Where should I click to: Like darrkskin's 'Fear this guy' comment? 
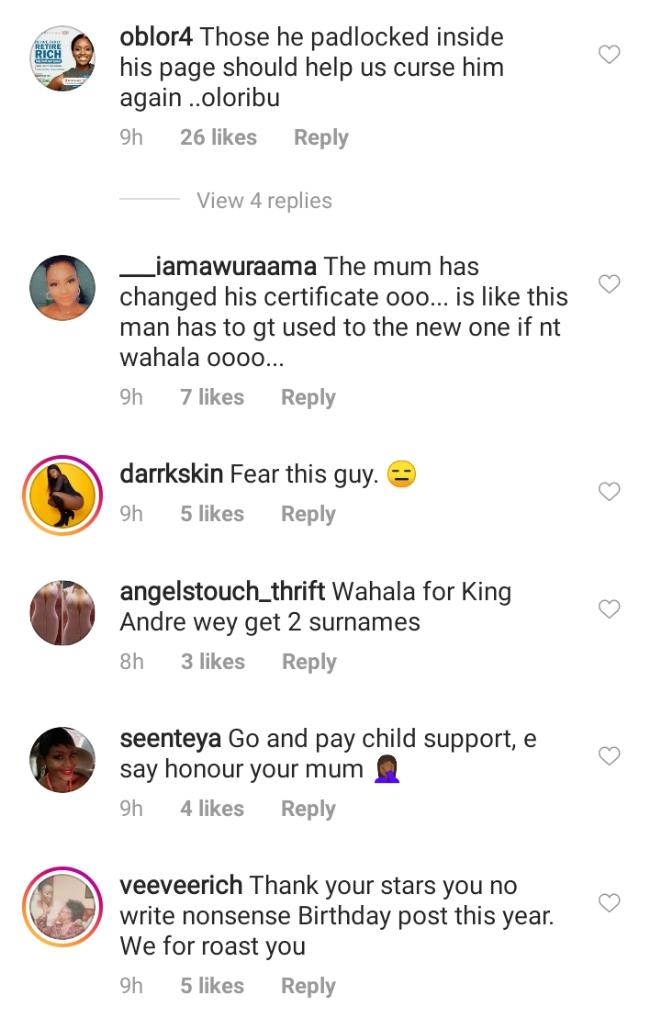(x=609, y=491)
